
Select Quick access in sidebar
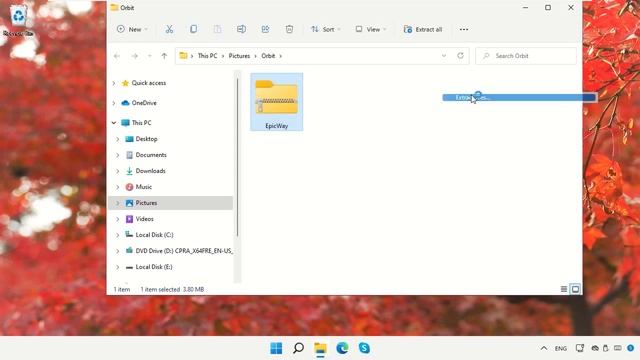coord(149,83)
